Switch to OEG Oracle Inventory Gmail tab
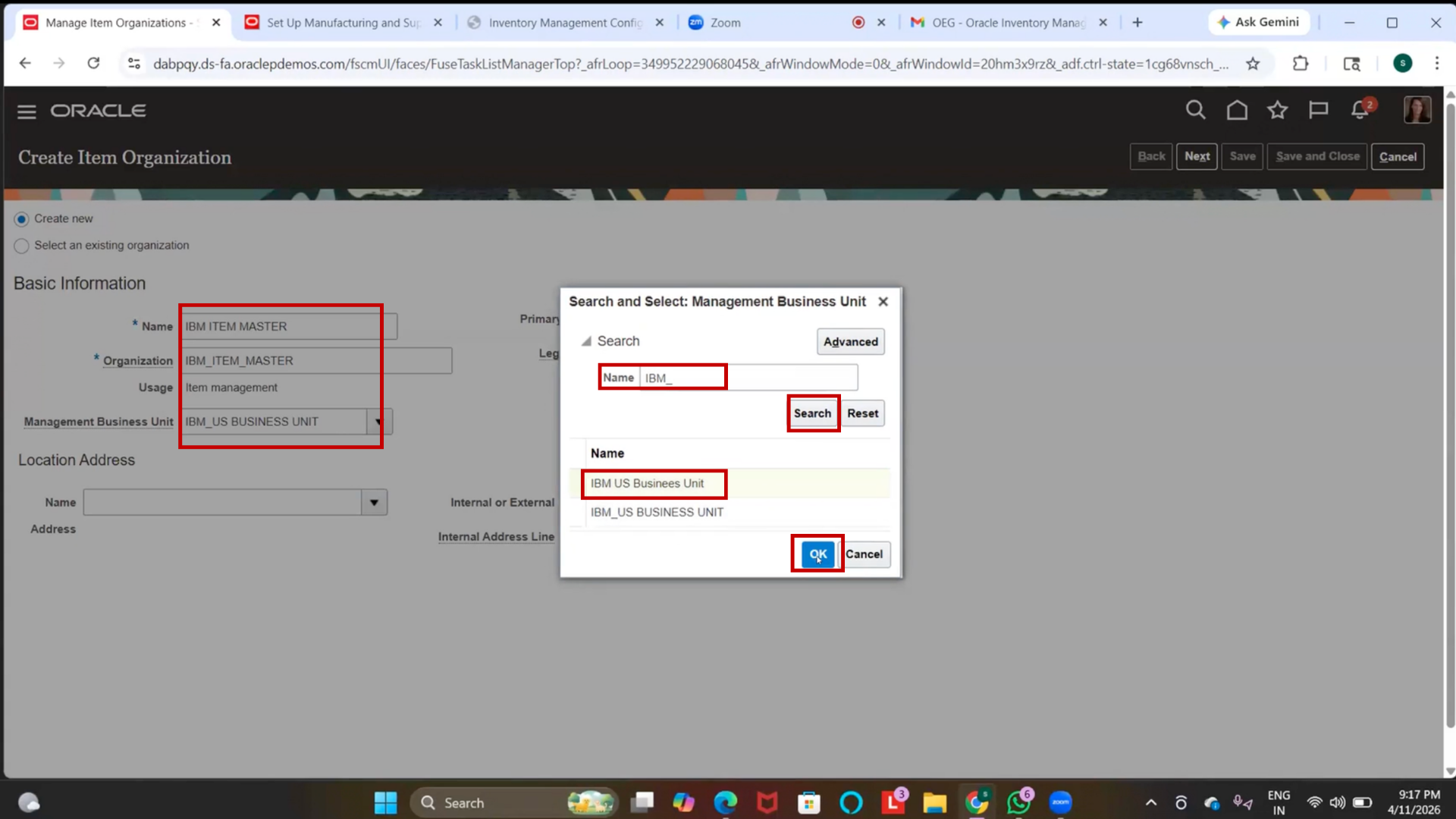 (1009, 23)
